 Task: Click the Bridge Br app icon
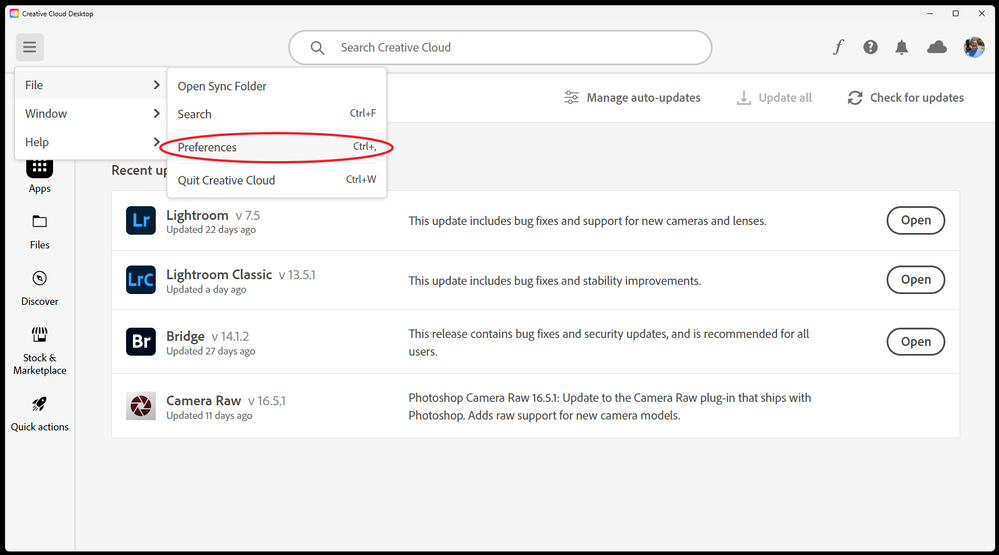click(141, 342)
